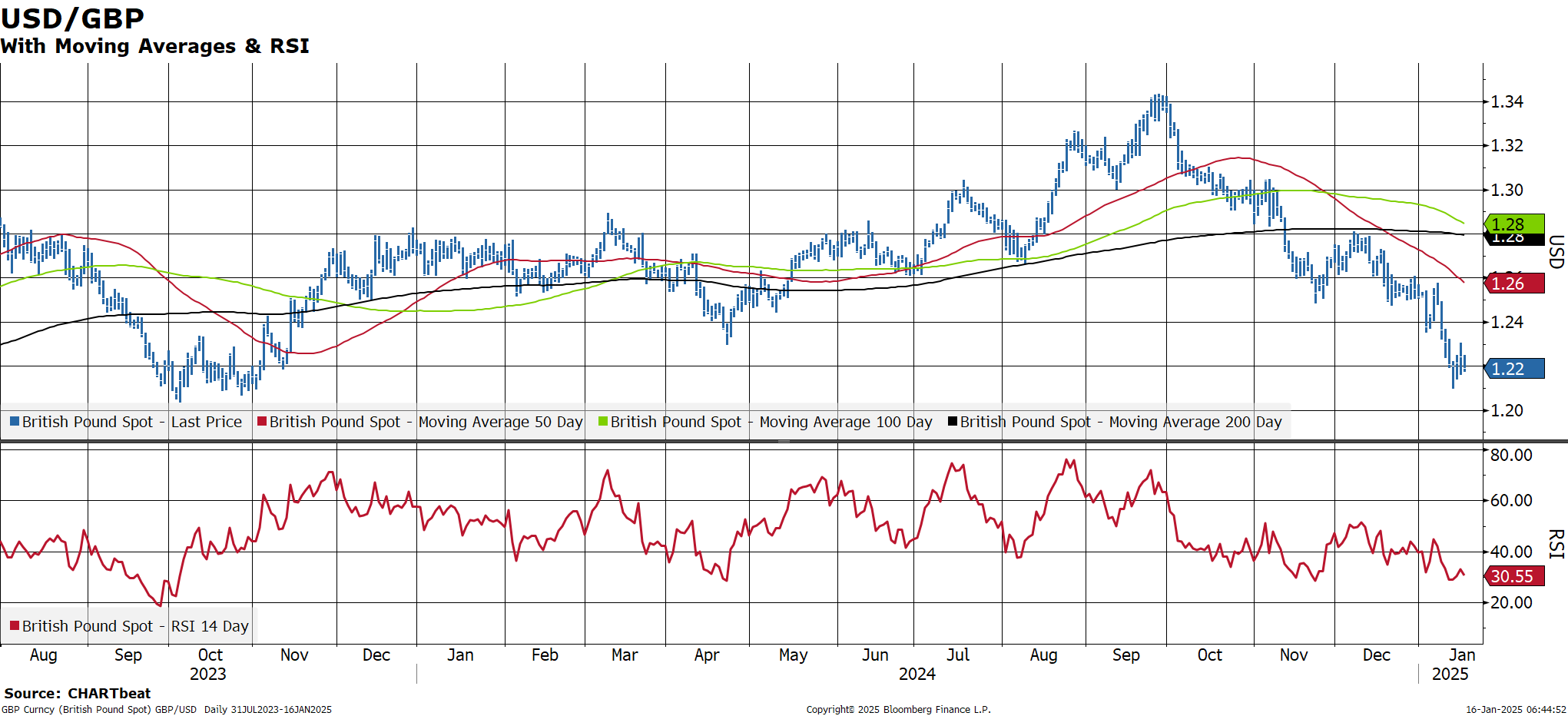Viewport: 1568px width, 716px height.
Task: Click the 1.34 price axis label
Action: pyautogui.click(x=1507, y=101)
